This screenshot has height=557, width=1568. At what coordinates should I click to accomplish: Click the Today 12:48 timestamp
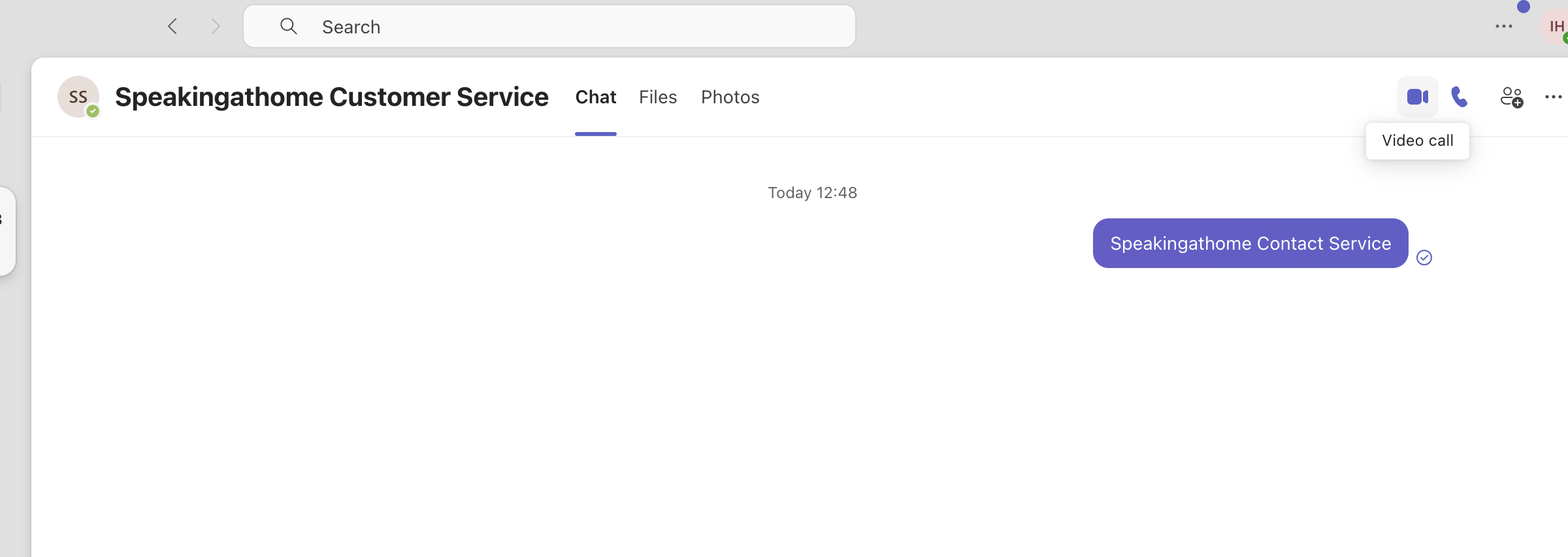point(812,193)
